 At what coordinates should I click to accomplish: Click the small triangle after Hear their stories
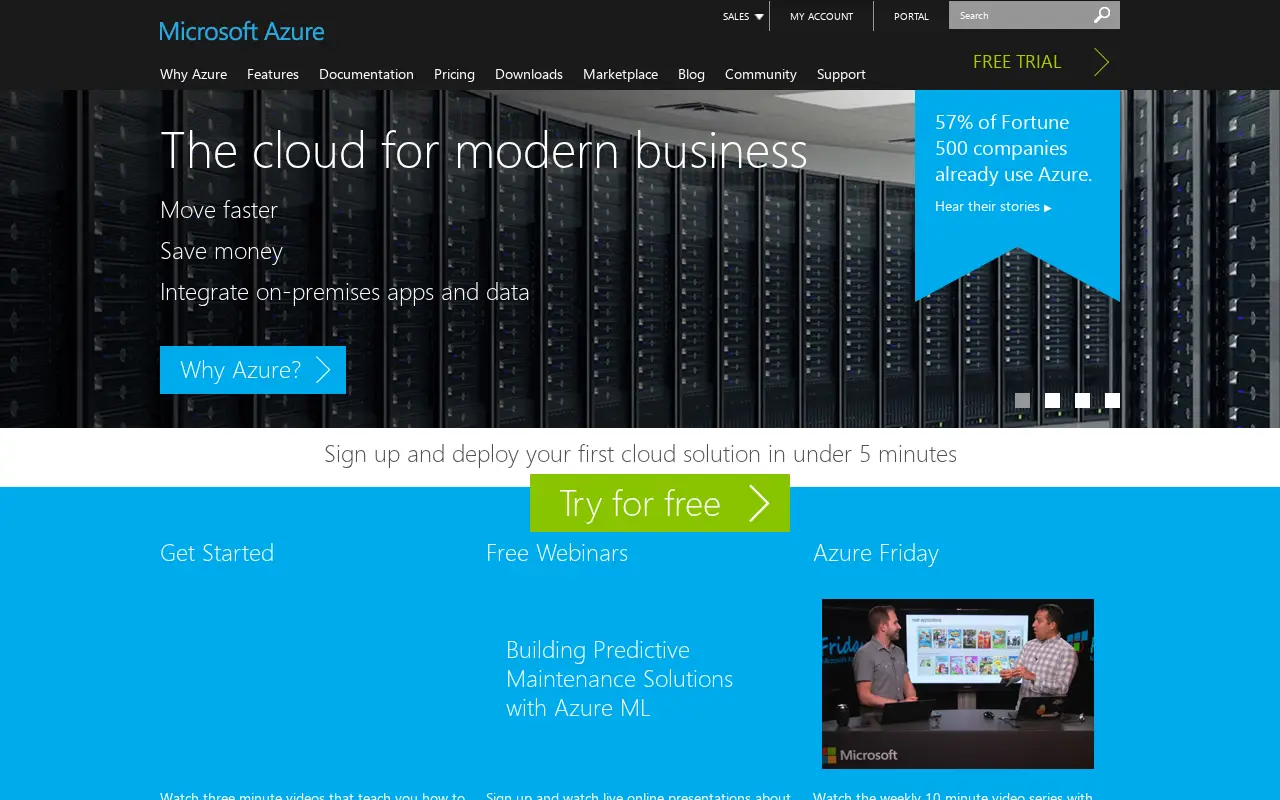pyautogui.click(x=1048, y=208)
